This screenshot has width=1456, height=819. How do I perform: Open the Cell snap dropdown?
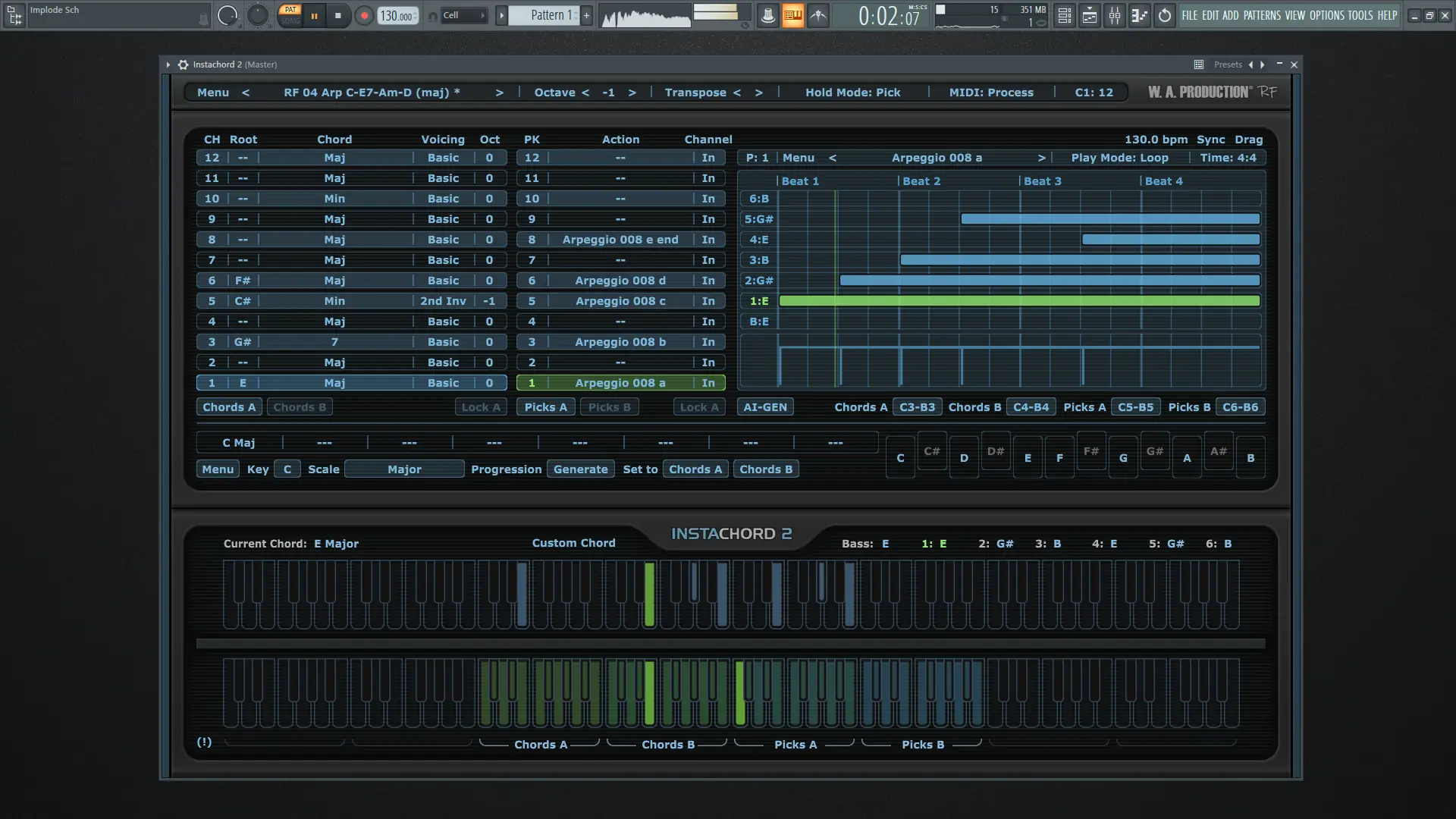point(463,15)
